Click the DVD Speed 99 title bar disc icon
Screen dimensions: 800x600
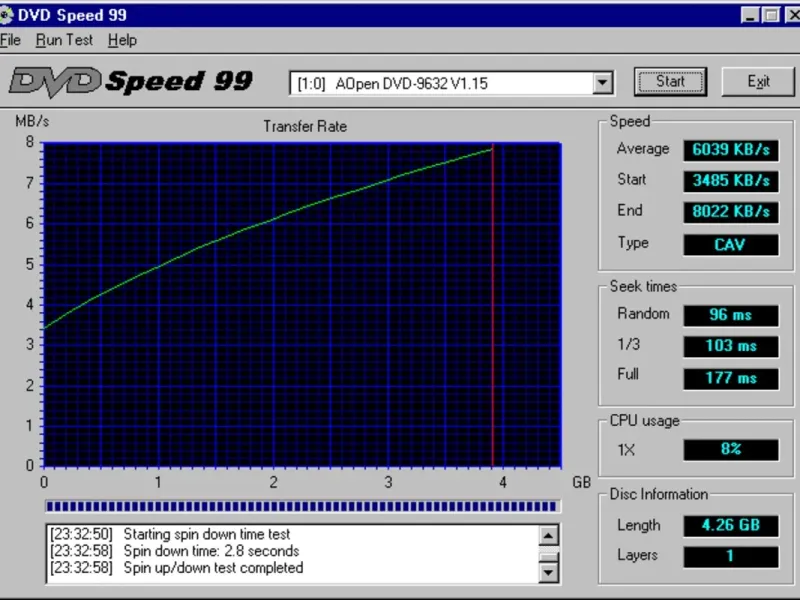pos(6,15)
